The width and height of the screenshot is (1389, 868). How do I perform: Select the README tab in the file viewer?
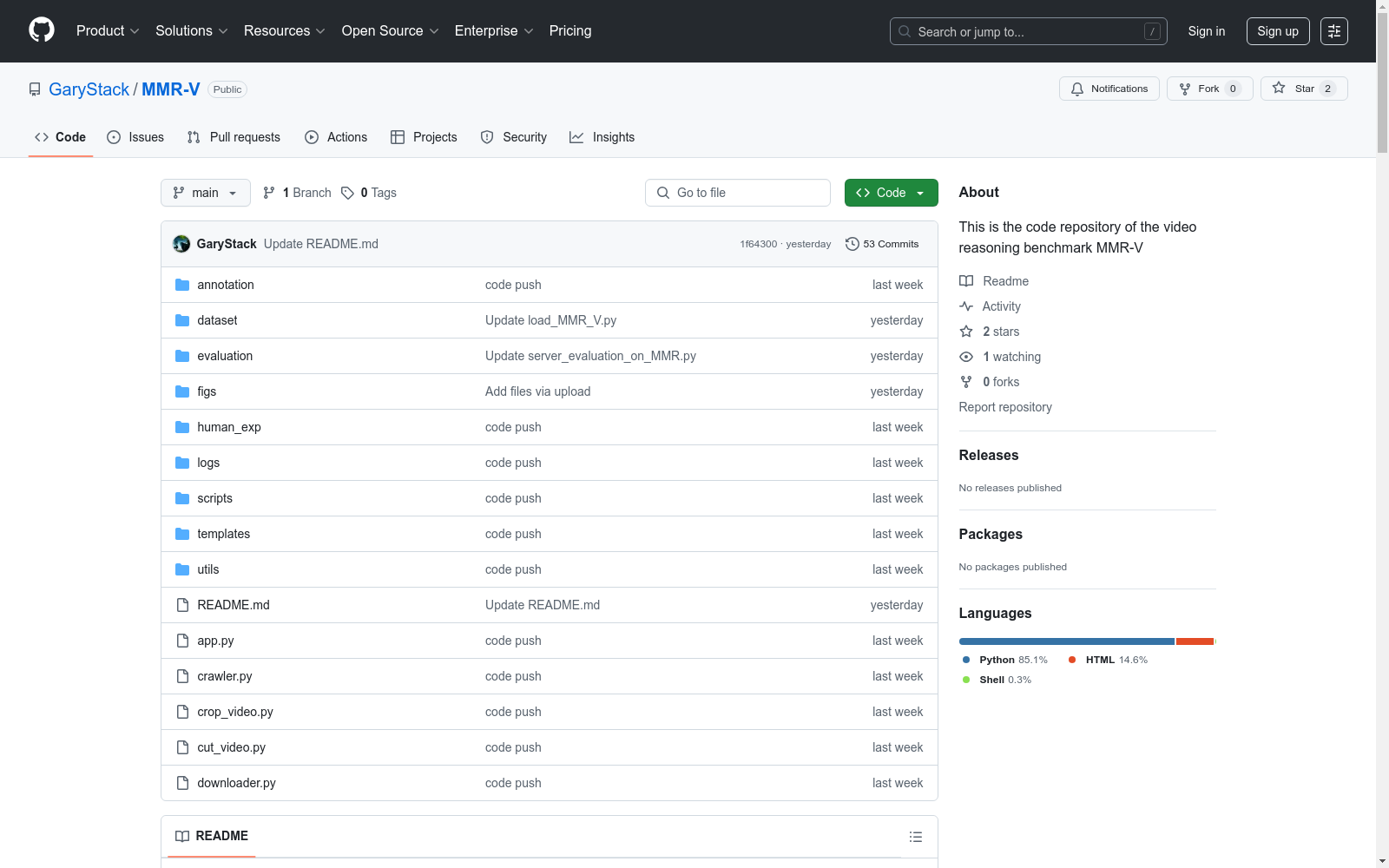[212, 836]
